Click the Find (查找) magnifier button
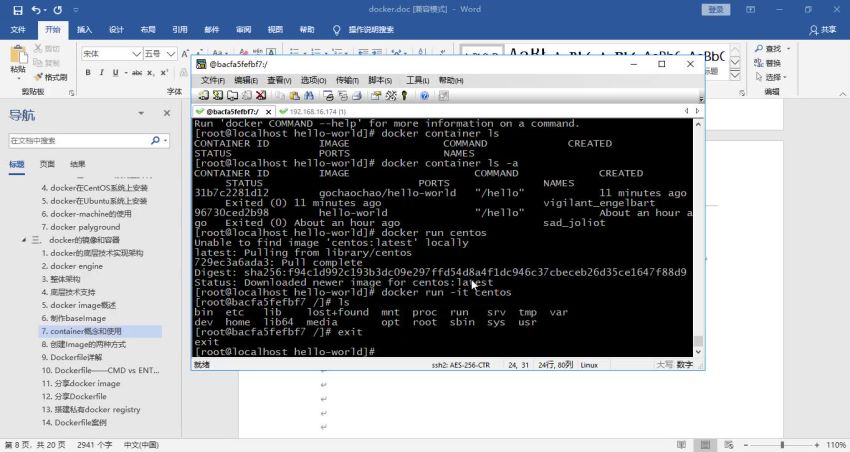Screen dimensions: 850x452 click(x=767, y=48)
